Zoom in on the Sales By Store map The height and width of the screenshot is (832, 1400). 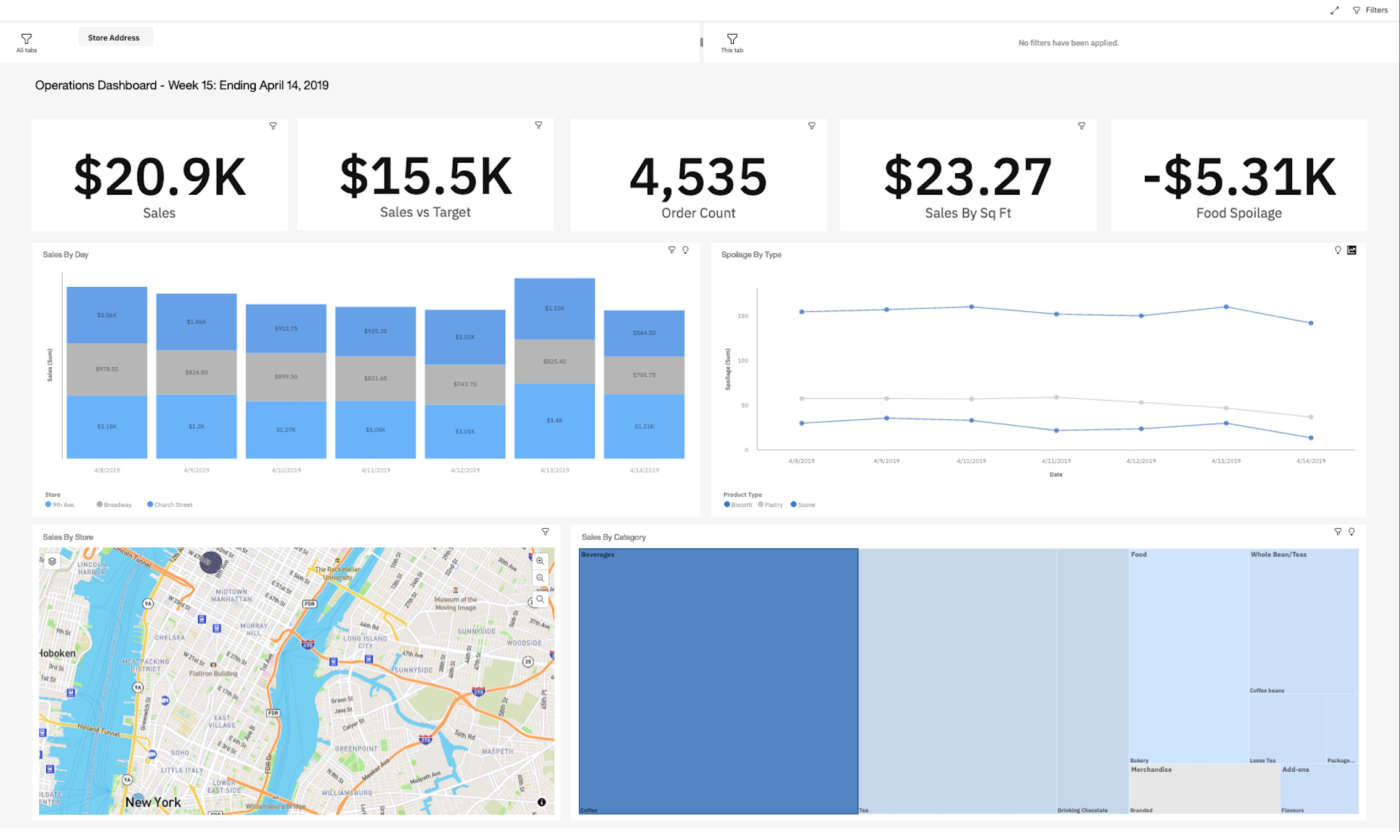tap(540, 561)
